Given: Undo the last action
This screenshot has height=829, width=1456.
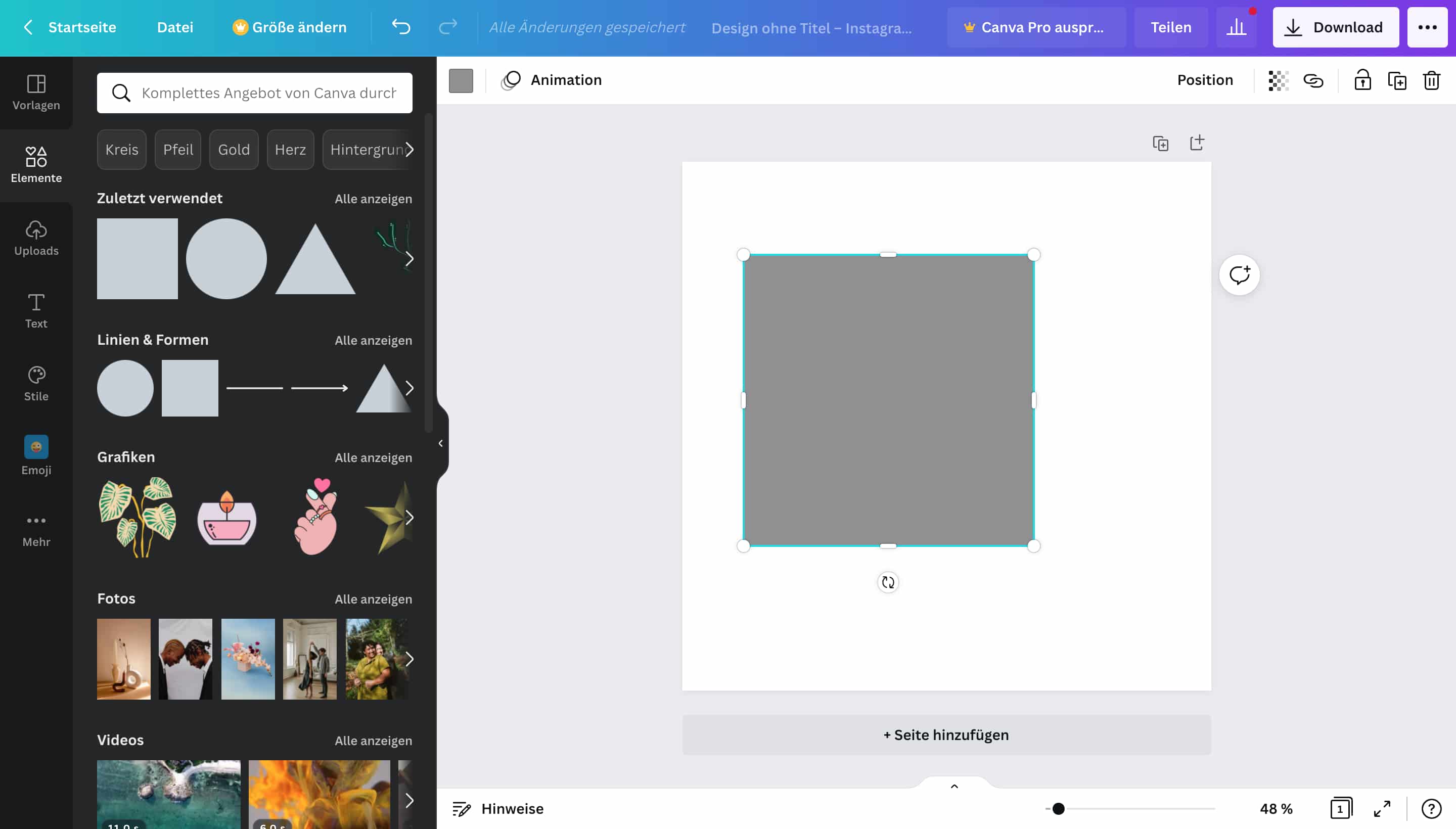Looking at the screenshot, I should coord(401,27).
